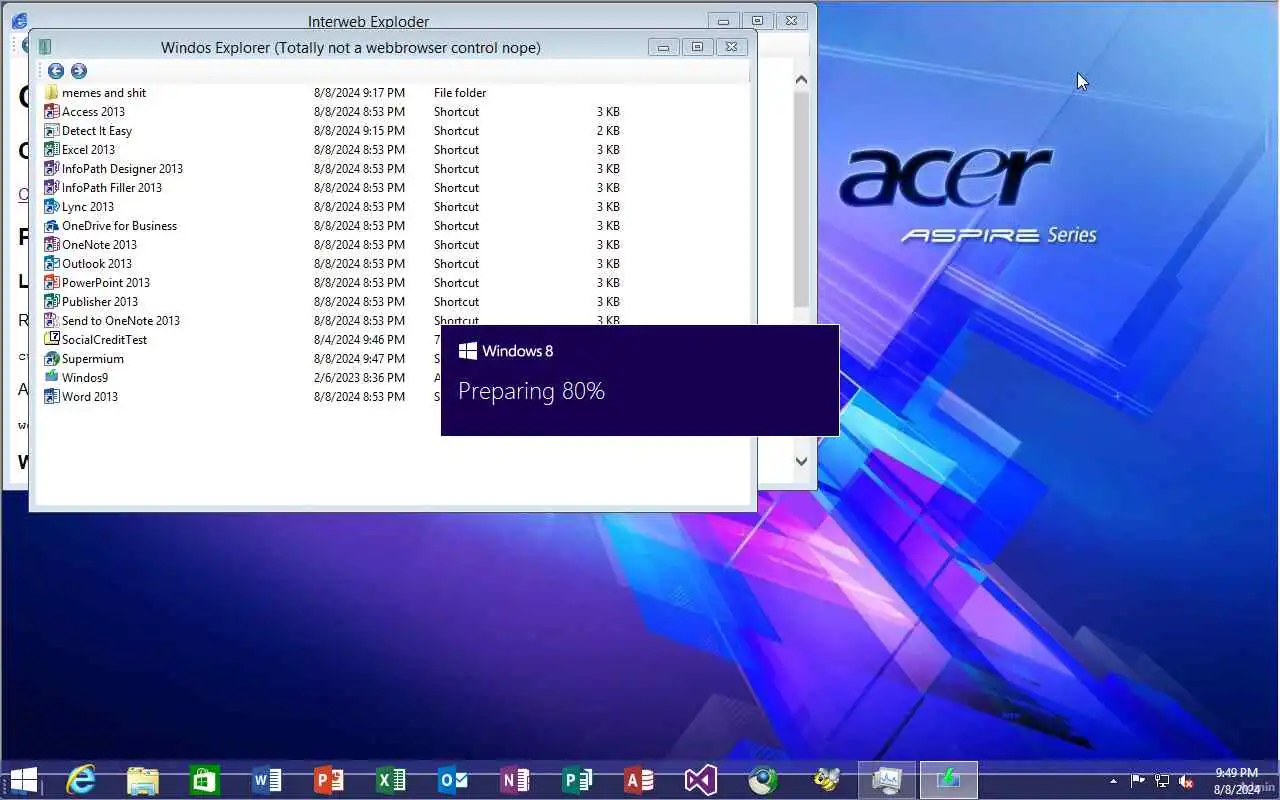
Task: Select the Windos9 file icon
Action: pyautogui.click(x=52, y=378)
